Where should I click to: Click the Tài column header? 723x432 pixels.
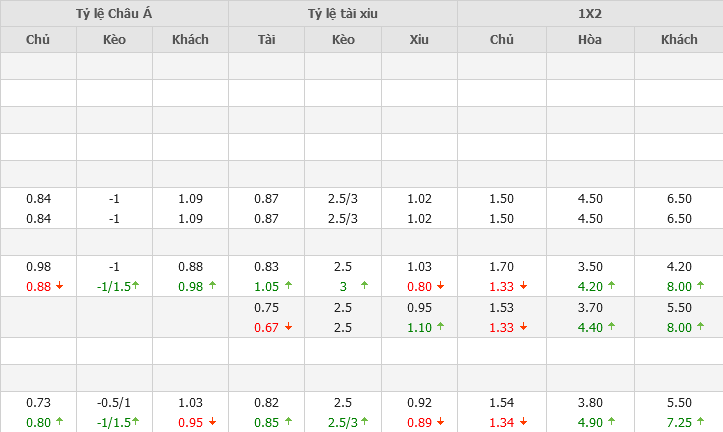266,40
